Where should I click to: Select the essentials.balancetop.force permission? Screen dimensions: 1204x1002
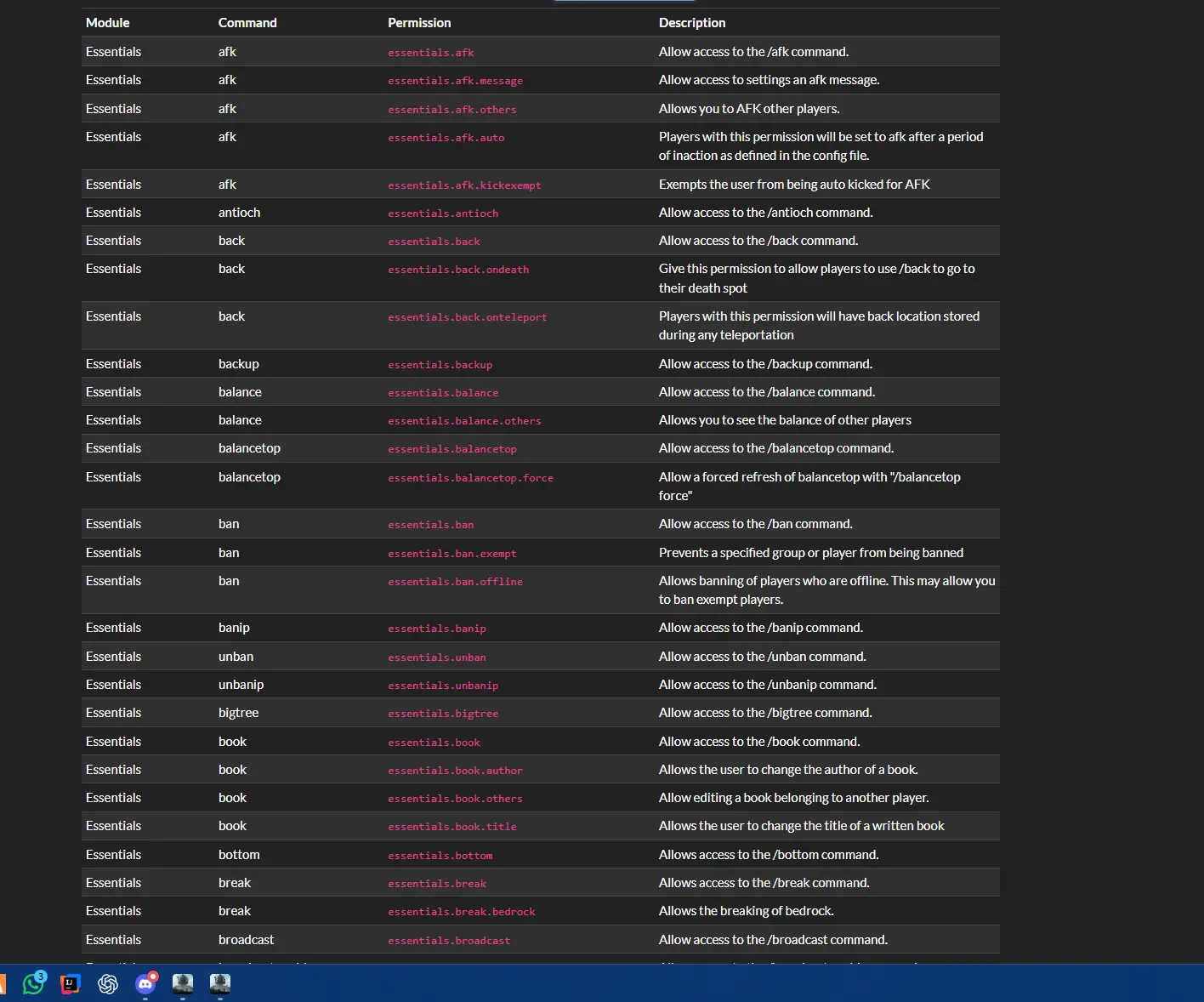pos(471,478)
